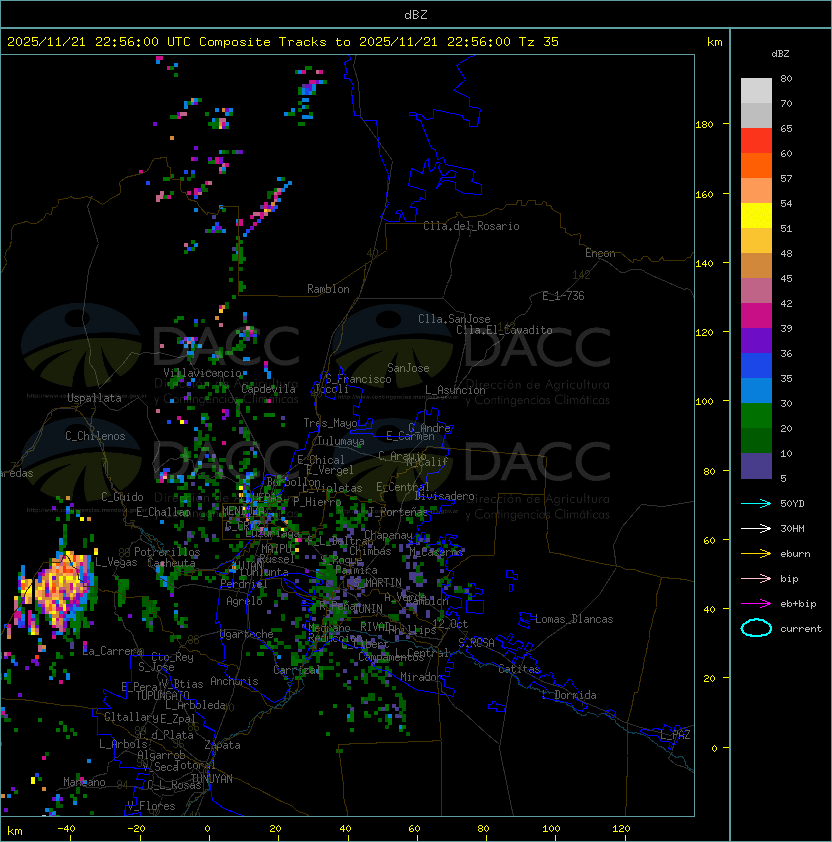Select the green 20-30 dBZ legend swatch
The image size is (832, 842).
point(756,416)
